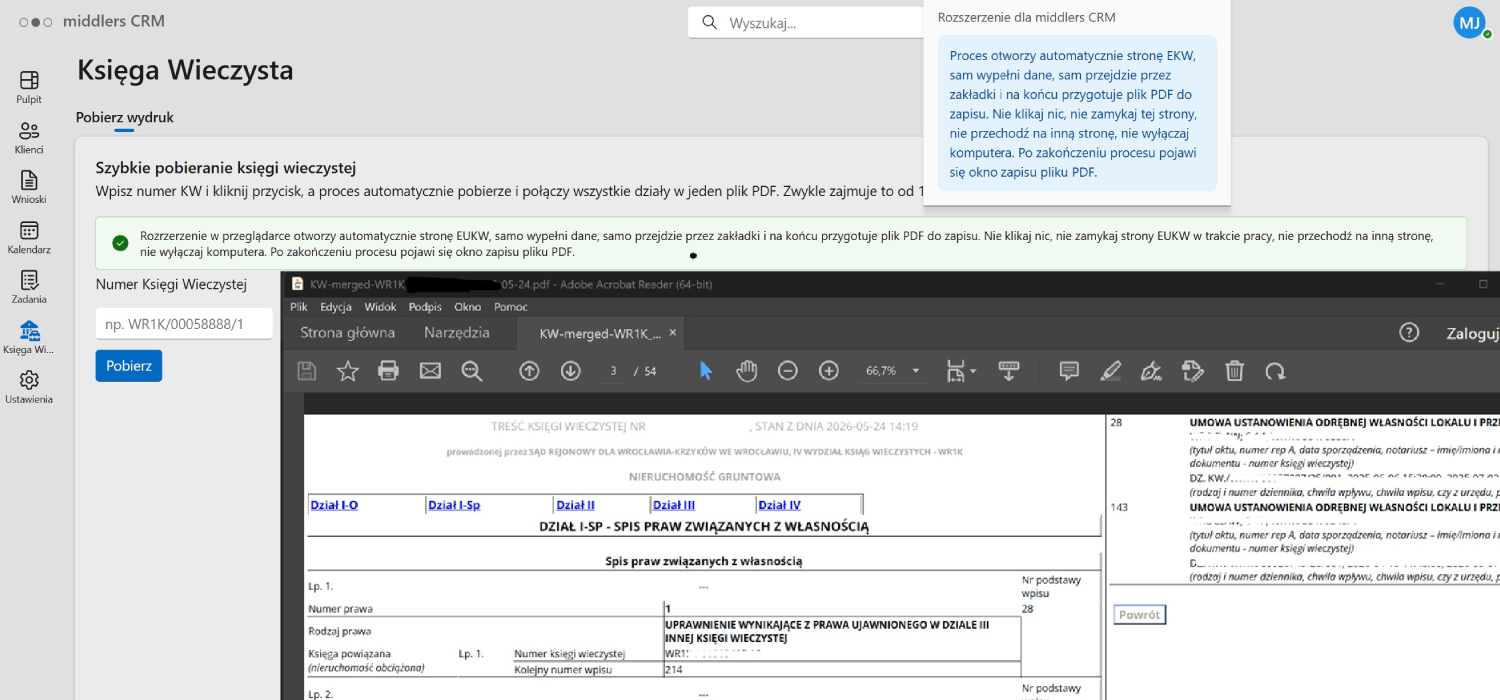Open Wnioski in the sidebar
The image size is (1500, 700).
(x=29, y=188)
